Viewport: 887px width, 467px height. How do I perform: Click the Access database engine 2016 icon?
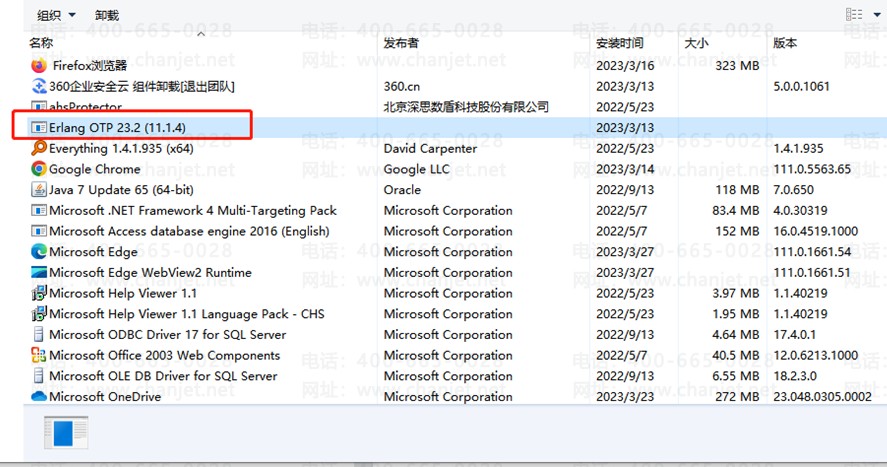(38, 231)
